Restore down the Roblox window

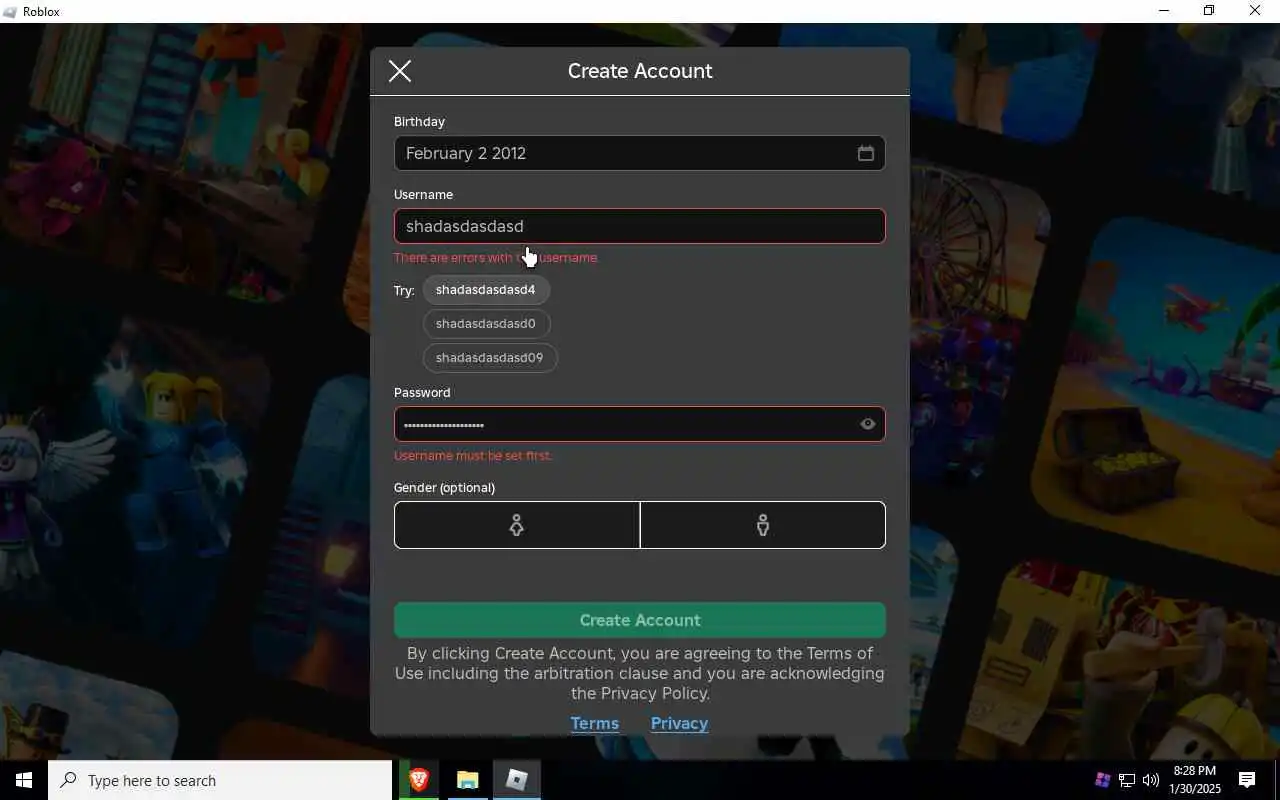tap(1209, 11)
